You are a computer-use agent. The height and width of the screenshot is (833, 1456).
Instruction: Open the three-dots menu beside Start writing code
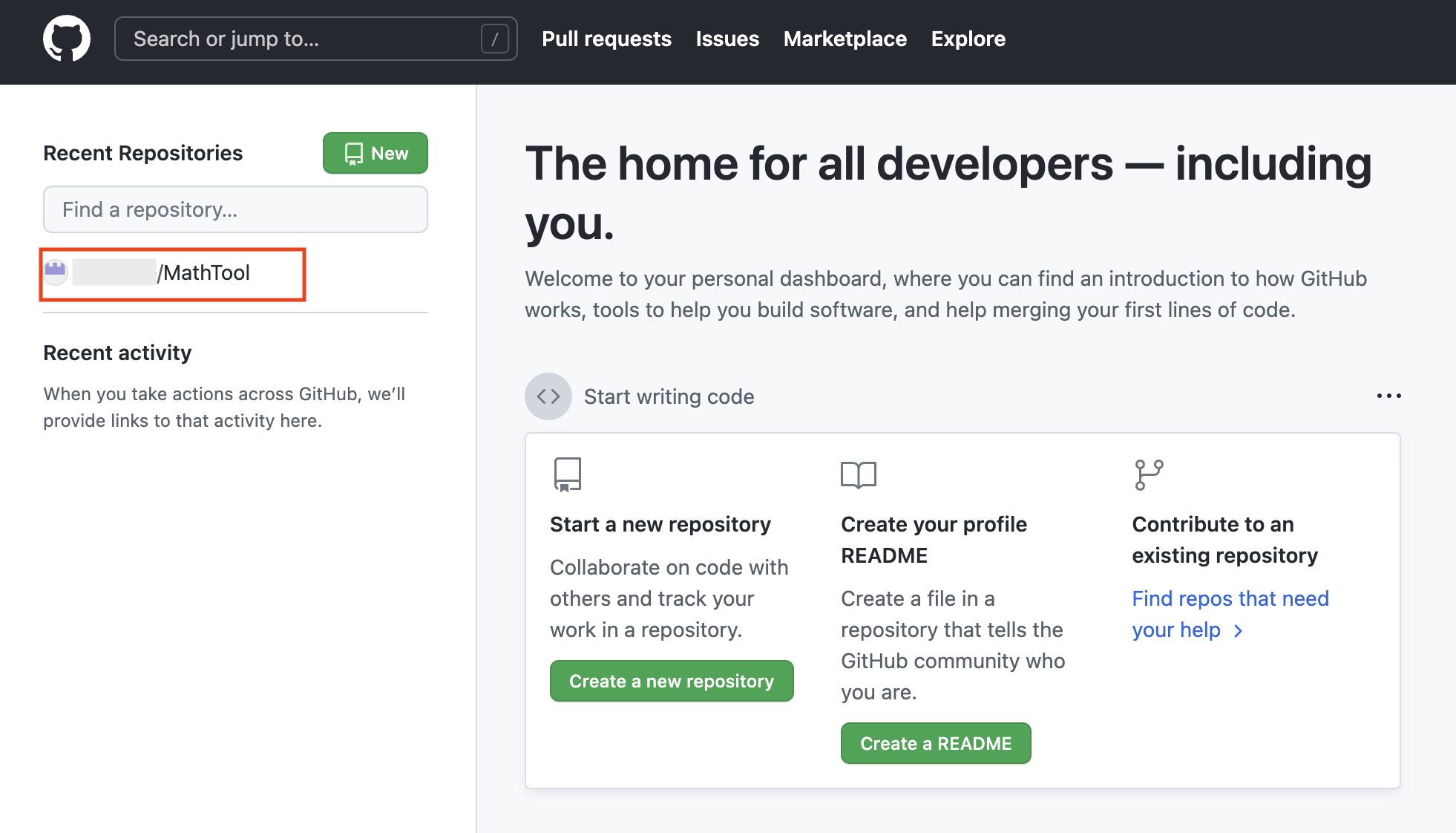(x=1388, y=396)
